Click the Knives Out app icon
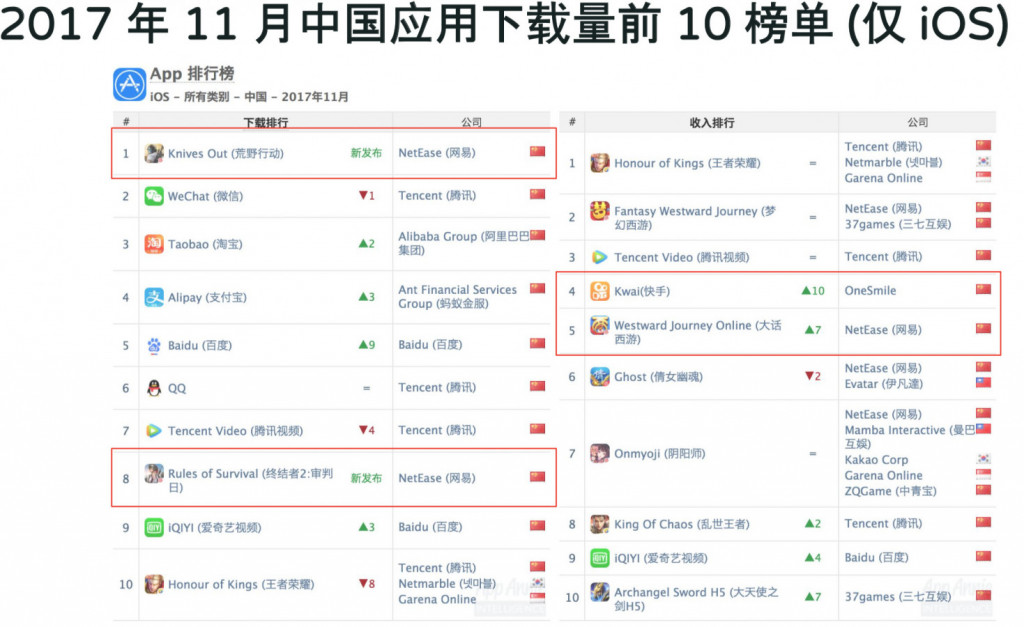The height and width of the screenshot is (627, 1024). [x=154, y=153]
